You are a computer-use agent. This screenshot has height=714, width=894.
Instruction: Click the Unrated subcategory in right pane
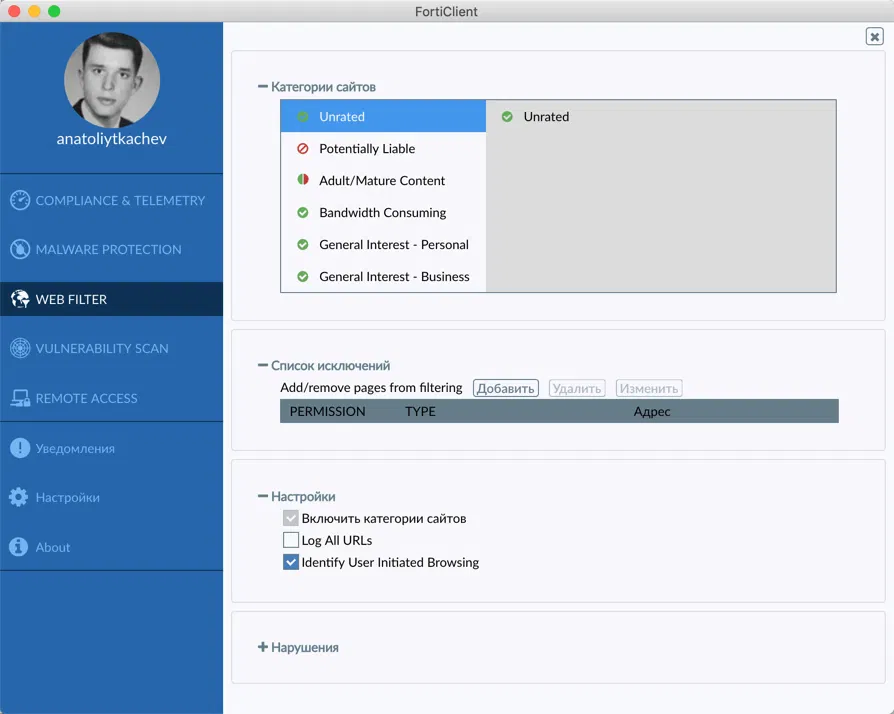click(x=546, y=116)
